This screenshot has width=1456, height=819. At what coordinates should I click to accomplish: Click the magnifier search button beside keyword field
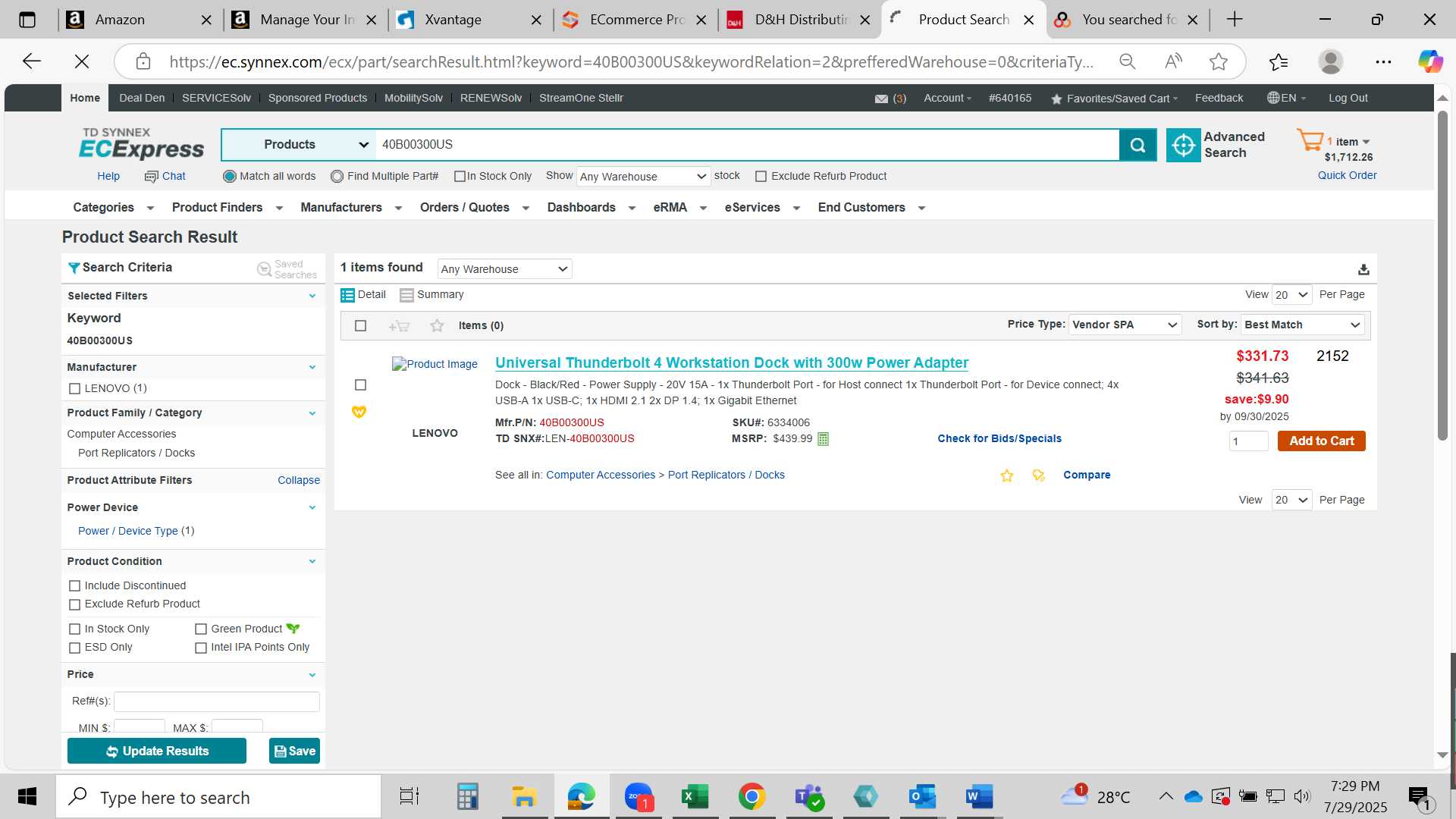[x=1137, y=145]
